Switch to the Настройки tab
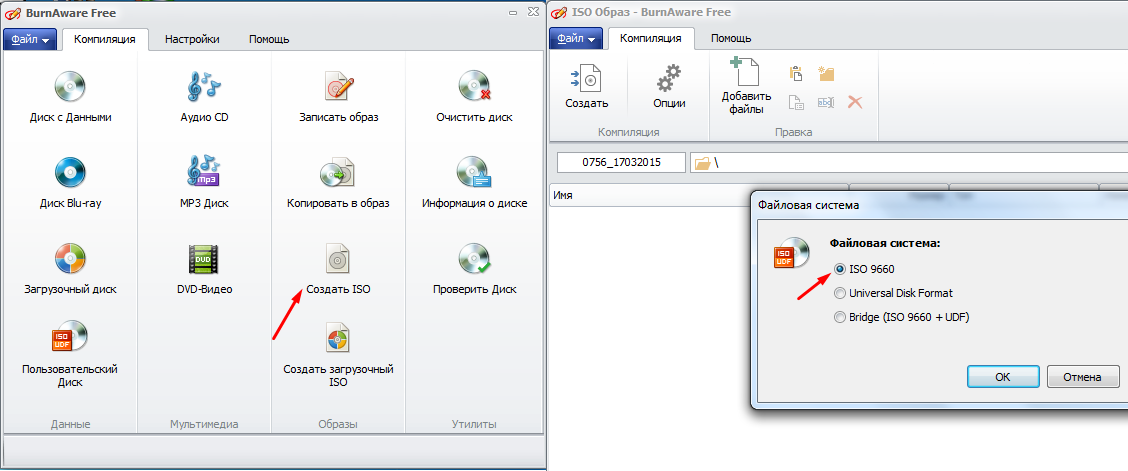1128x471 pixels. pyautogui.click(x=191, y=39)
